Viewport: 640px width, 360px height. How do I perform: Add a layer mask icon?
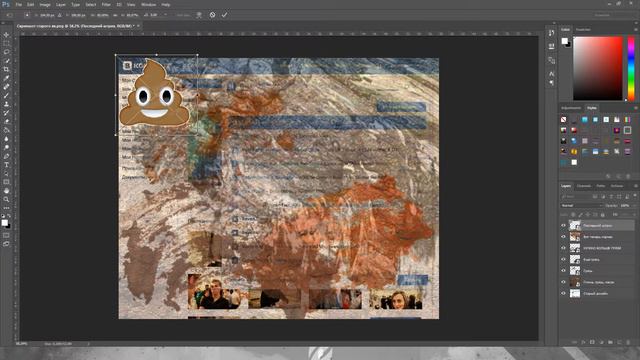click(x=592, y=342)
